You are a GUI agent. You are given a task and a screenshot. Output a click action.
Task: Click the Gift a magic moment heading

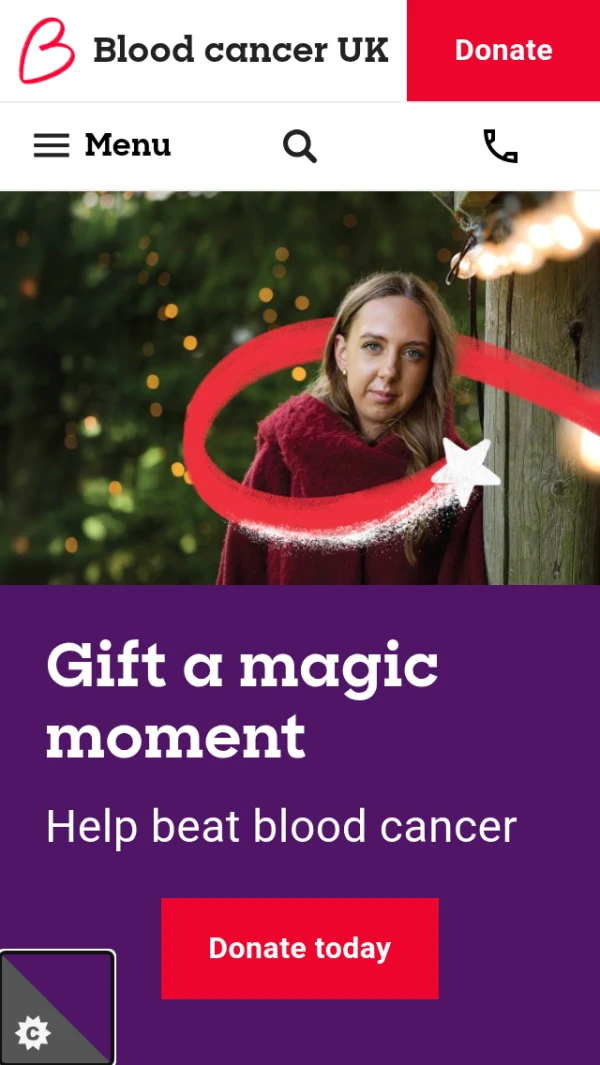coord(243,701)
